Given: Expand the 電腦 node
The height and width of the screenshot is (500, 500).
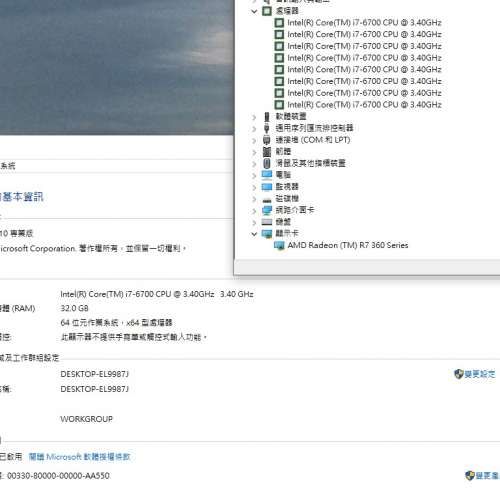Looking at the screenshot, I should tap(254, 175).
